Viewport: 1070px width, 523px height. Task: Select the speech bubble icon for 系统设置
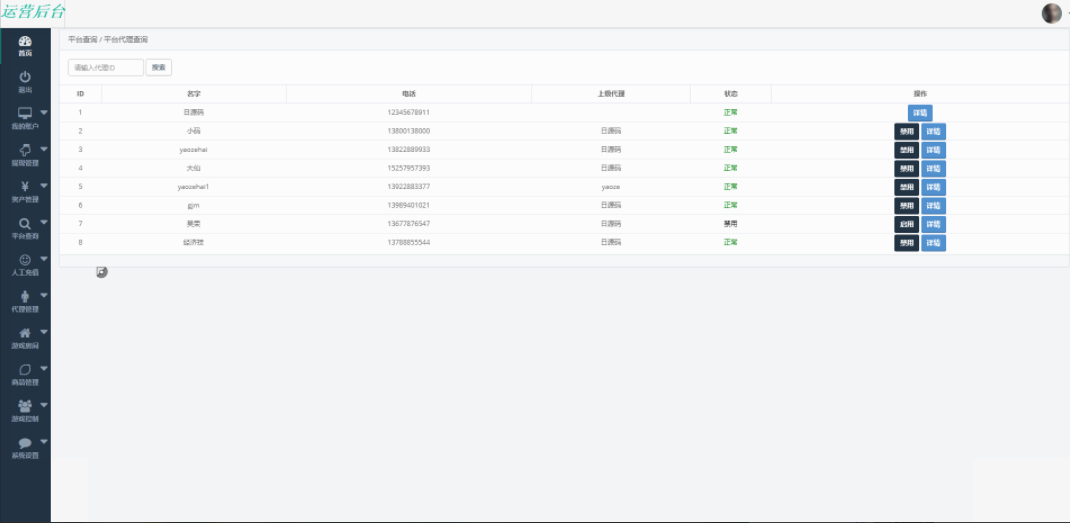point(25,442)
